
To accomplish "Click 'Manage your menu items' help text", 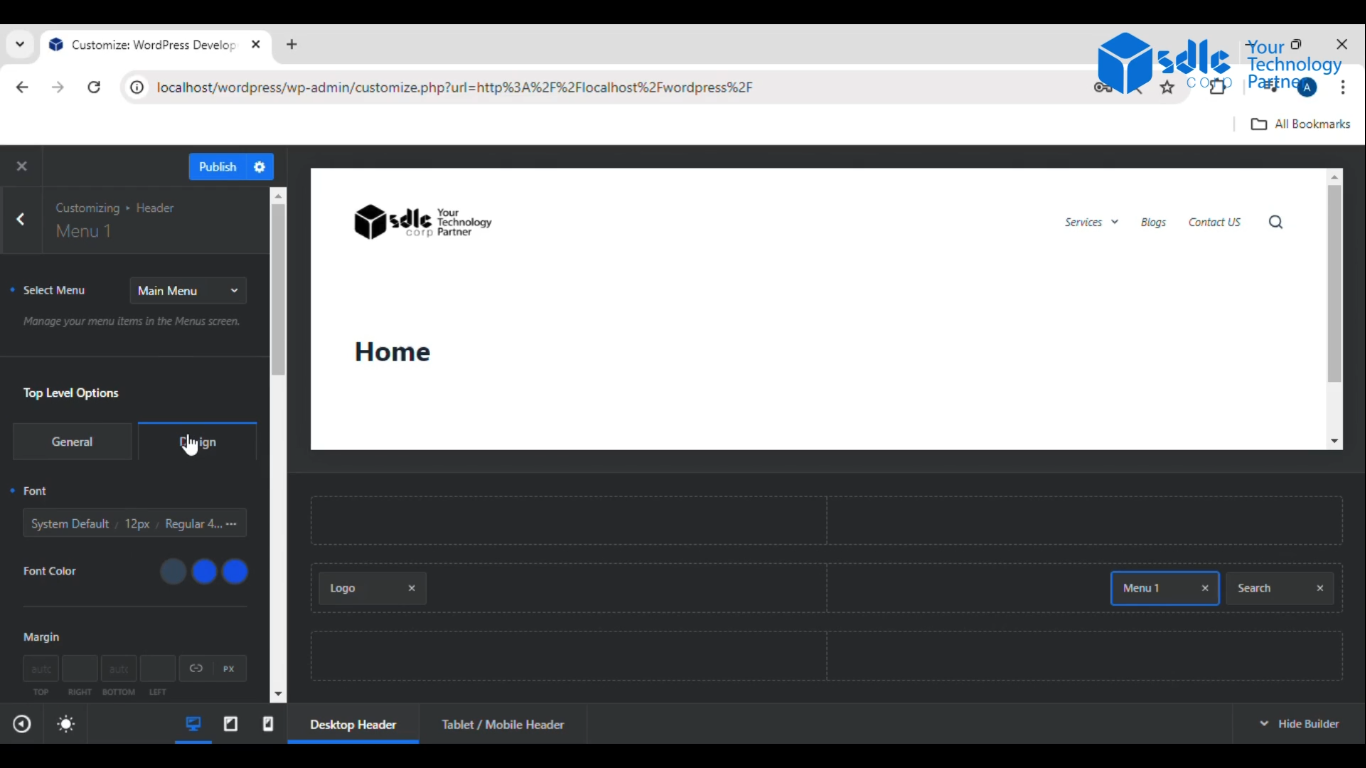I will (131, 321).
